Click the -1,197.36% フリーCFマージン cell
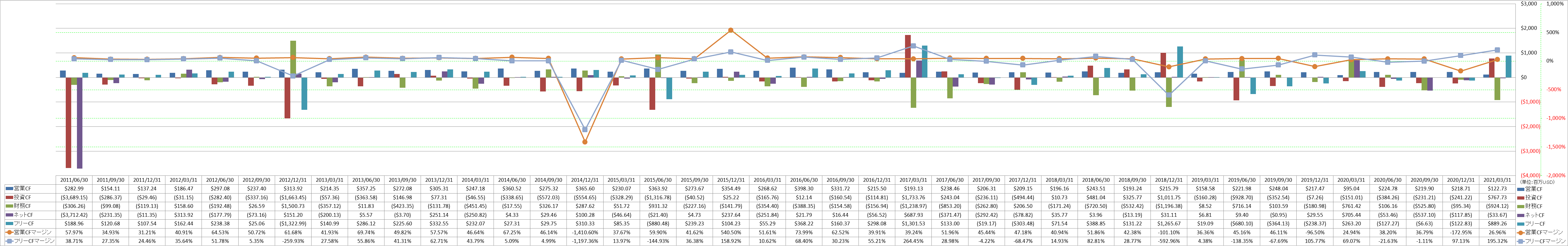Screen dimensions: 1568x246 pyautogui.click(x=585, y=241)
